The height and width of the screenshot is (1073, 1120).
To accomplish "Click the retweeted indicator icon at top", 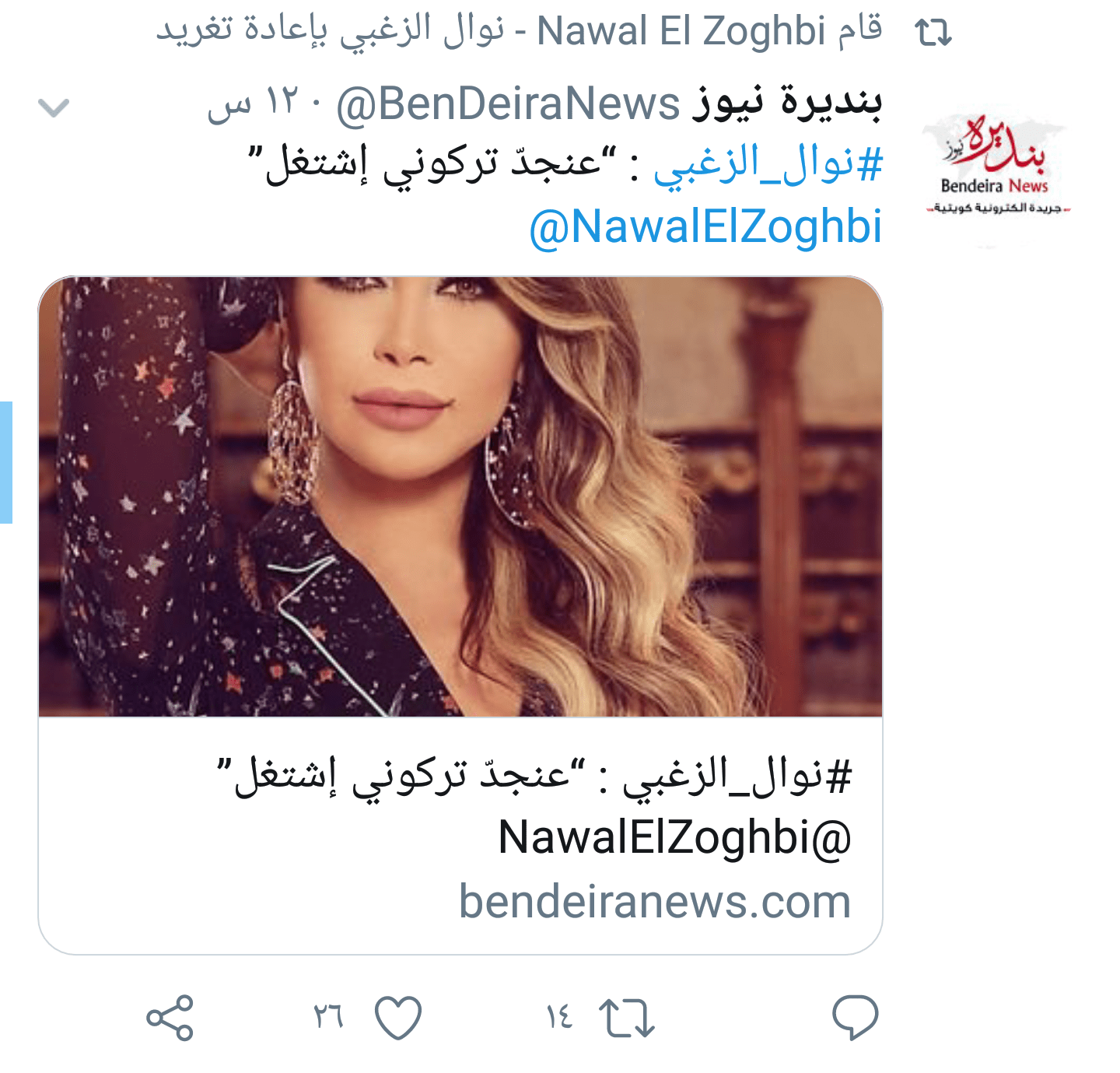I will (933, 33).
